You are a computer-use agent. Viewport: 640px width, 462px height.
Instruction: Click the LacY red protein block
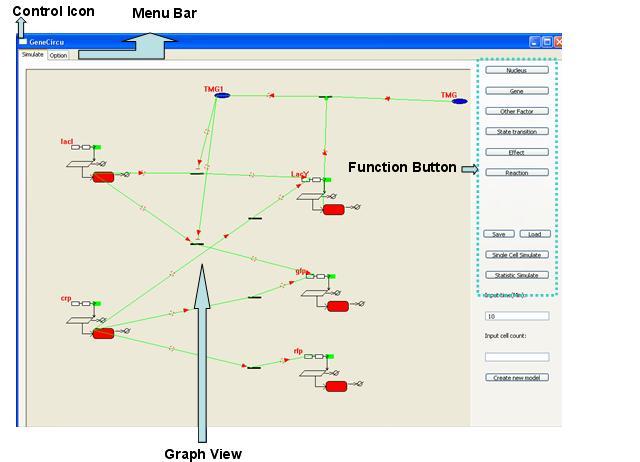point(333,209)
